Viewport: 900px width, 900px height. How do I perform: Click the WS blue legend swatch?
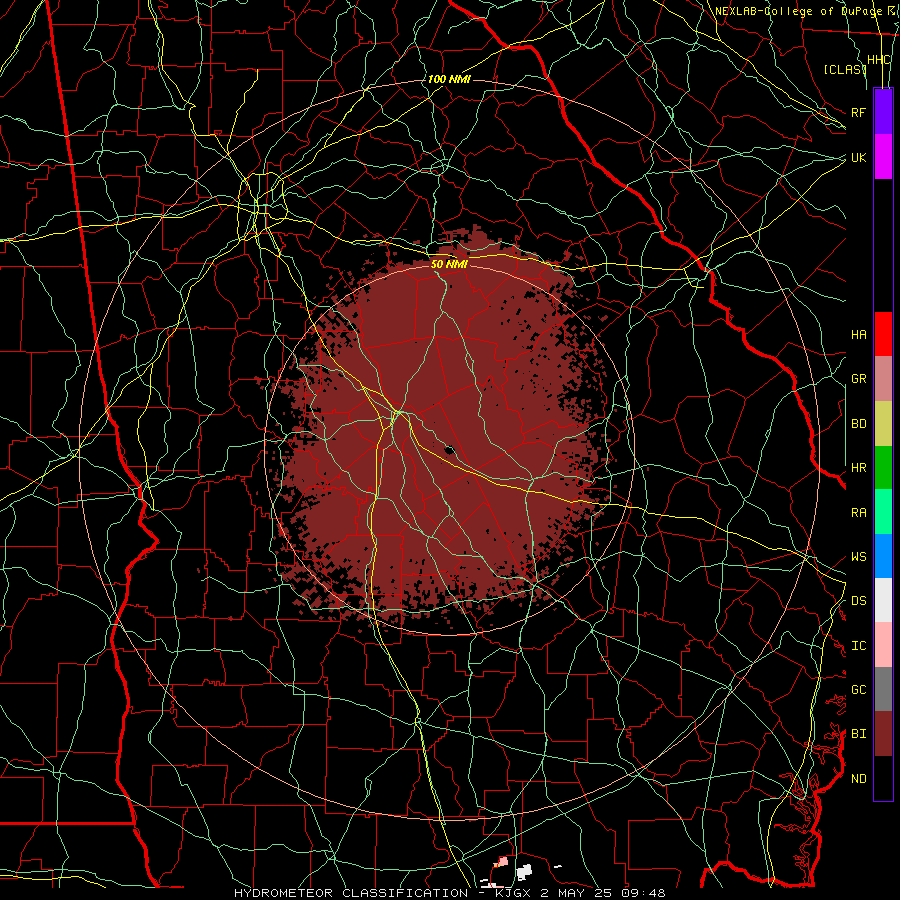click(883, 556)
